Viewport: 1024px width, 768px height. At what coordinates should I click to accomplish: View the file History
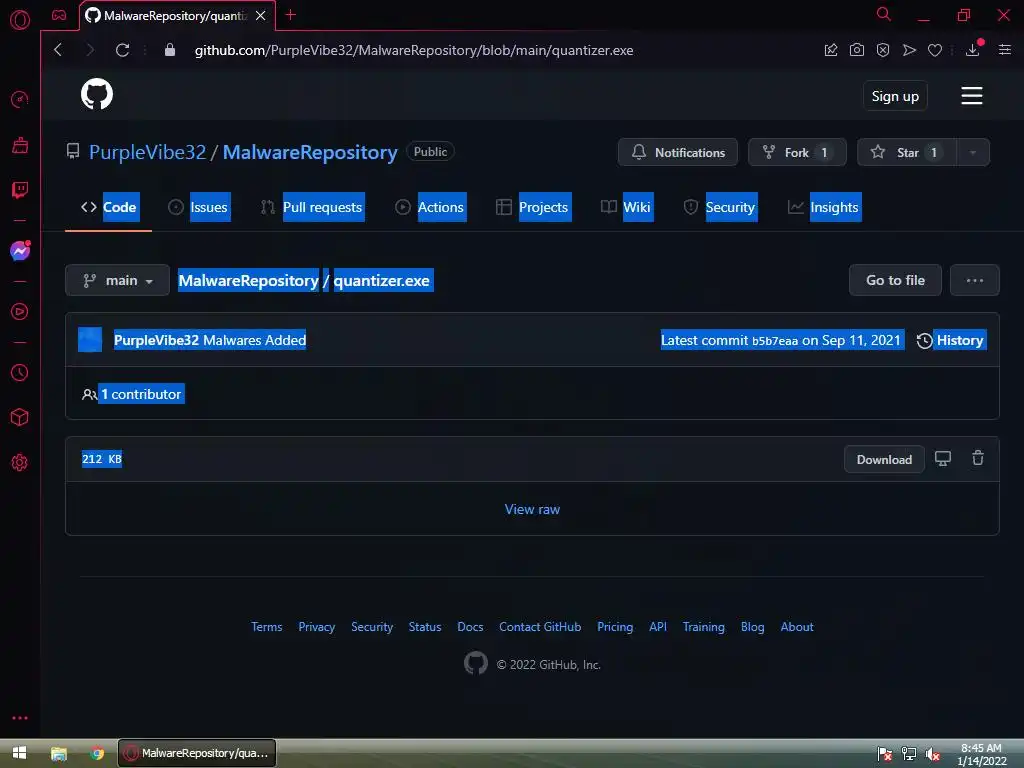click(951, 340)
